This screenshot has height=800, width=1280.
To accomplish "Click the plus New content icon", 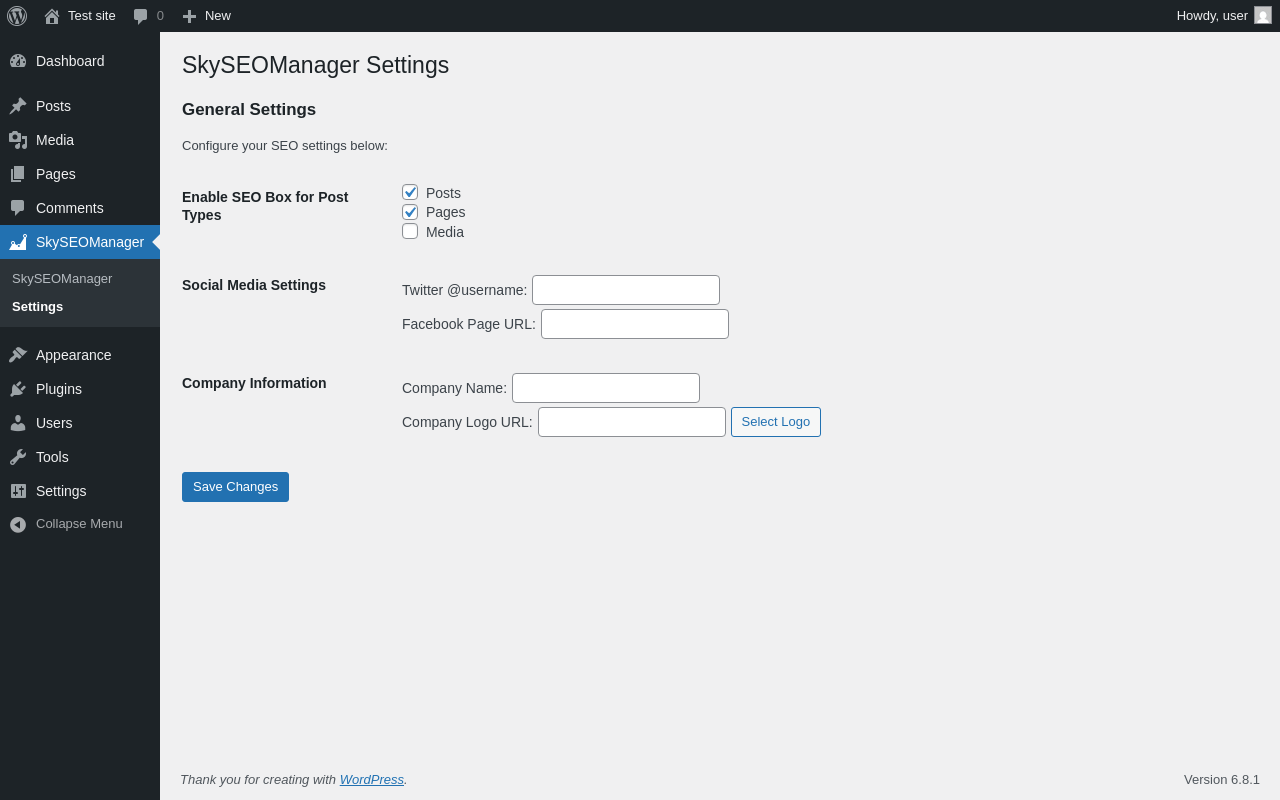I will (189, 16).
